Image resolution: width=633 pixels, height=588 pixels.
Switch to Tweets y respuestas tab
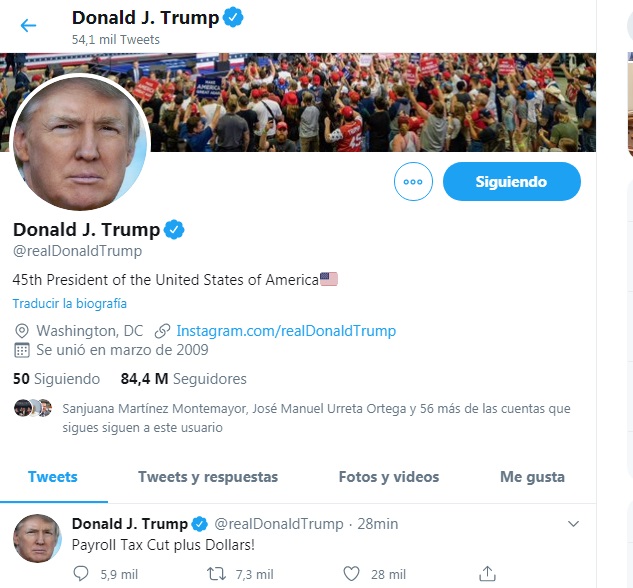click(208, 477)
